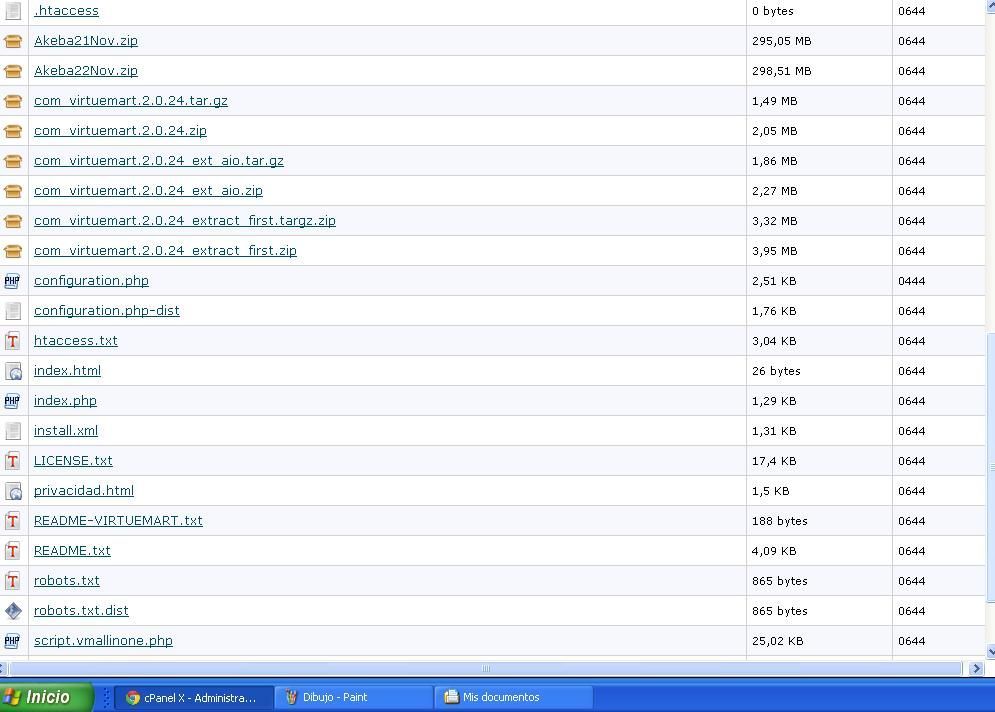
Task: Open the robots.txt link
Action: [67, 580]
